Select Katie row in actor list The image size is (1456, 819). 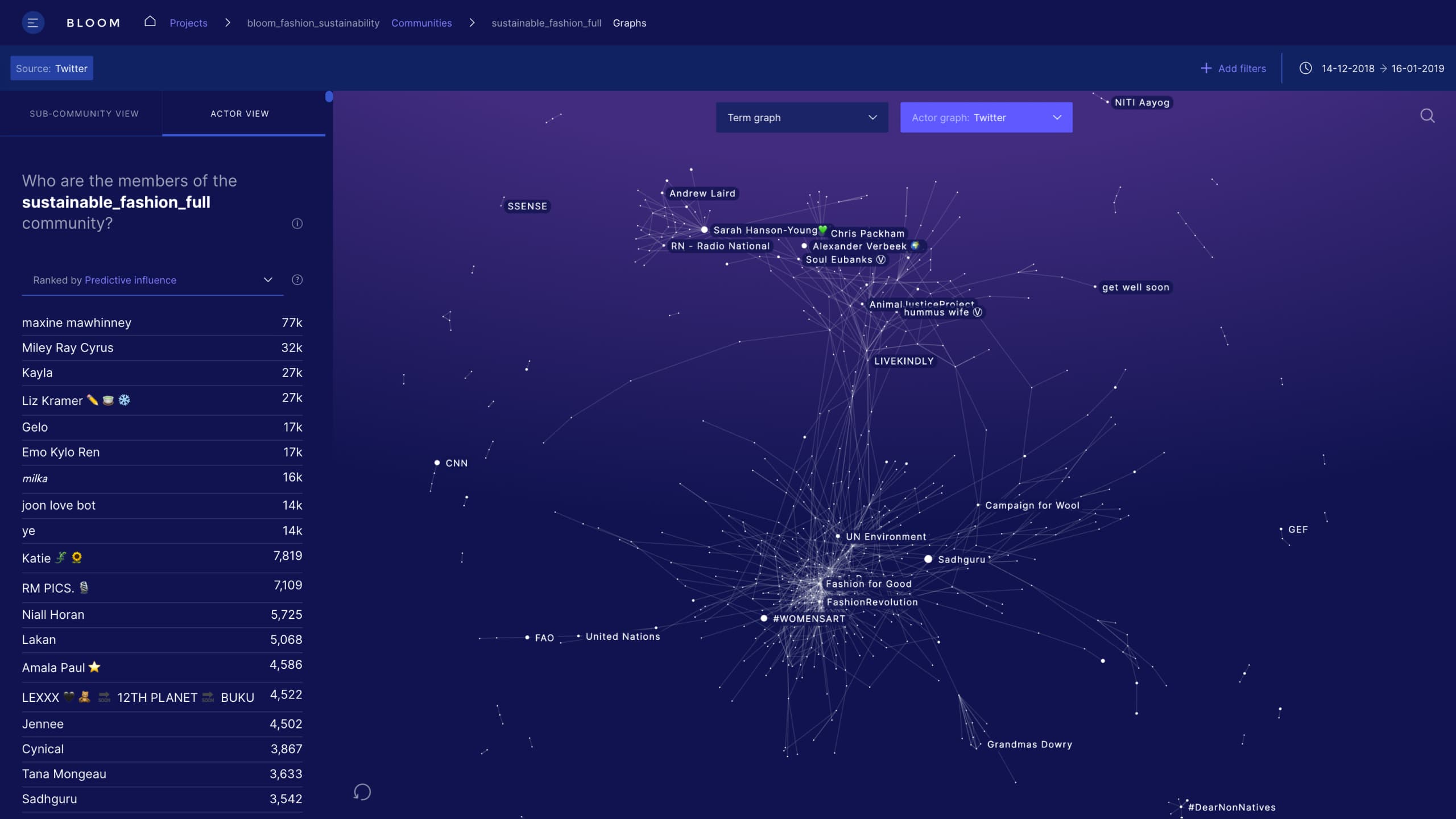click(x=162, y=557)
